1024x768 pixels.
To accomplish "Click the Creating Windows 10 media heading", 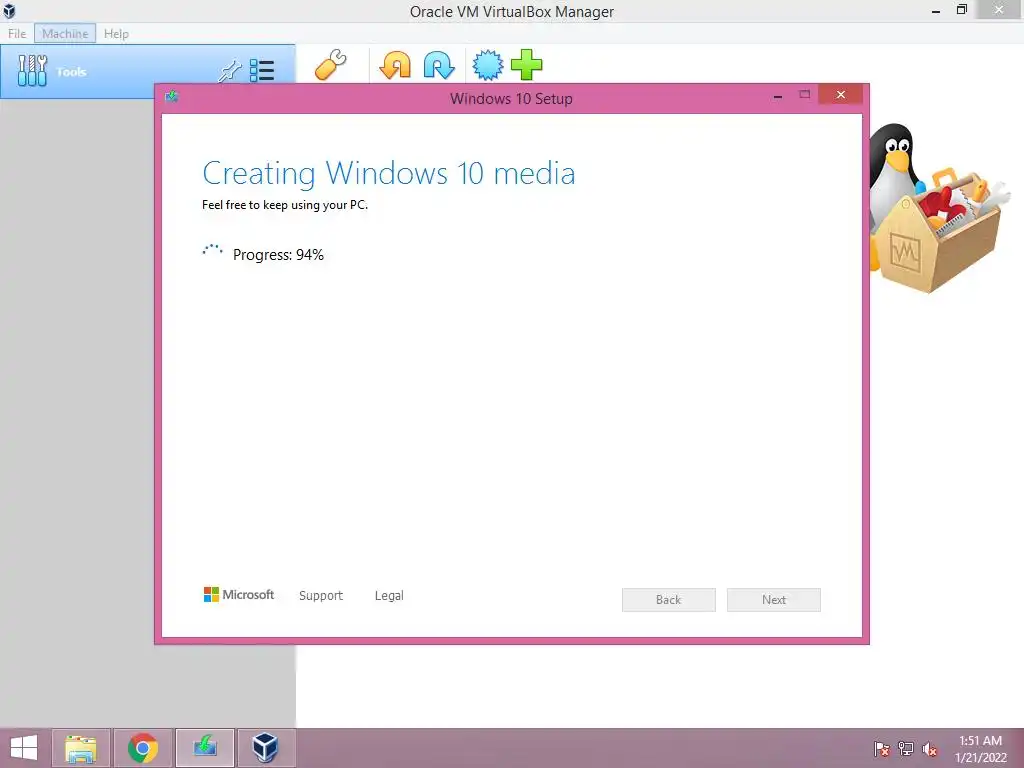I will coord(389,173).
